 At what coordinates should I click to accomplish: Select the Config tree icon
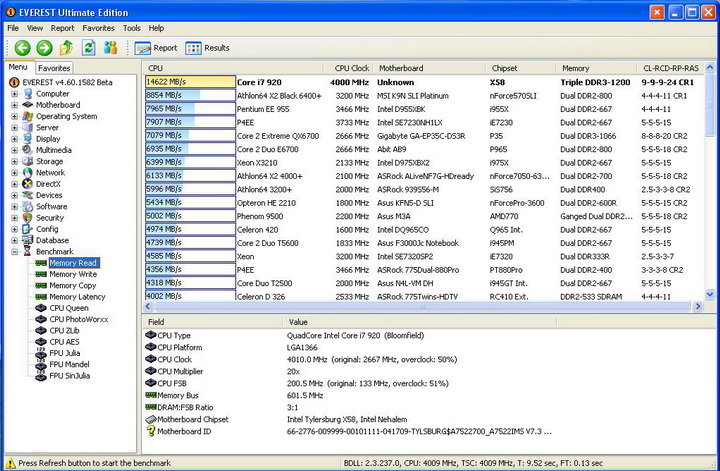coord(28,229)
